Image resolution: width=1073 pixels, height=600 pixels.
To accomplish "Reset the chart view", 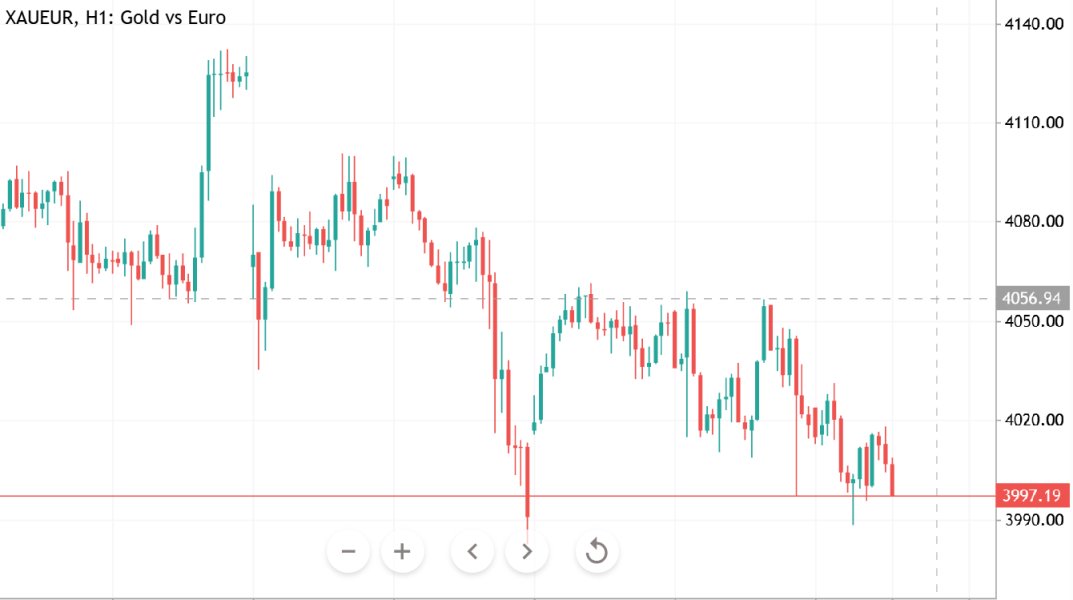I will coord(597,551).
